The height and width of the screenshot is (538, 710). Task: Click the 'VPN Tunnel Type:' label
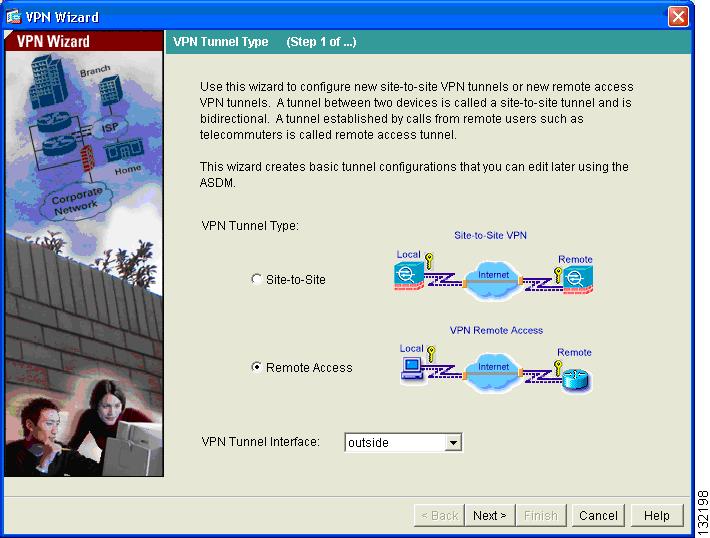pos(250,226)
